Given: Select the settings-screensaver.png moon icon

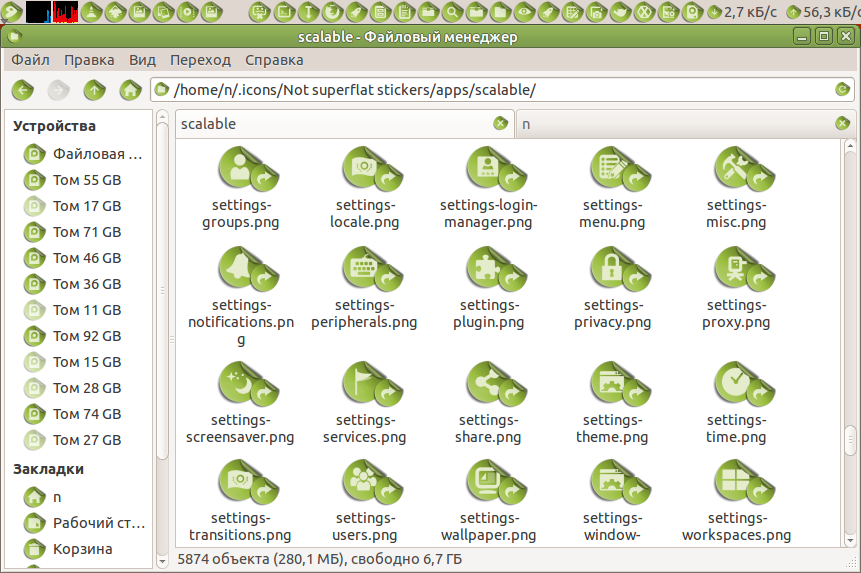Looking at the screenshot, I should click(247, 384).
